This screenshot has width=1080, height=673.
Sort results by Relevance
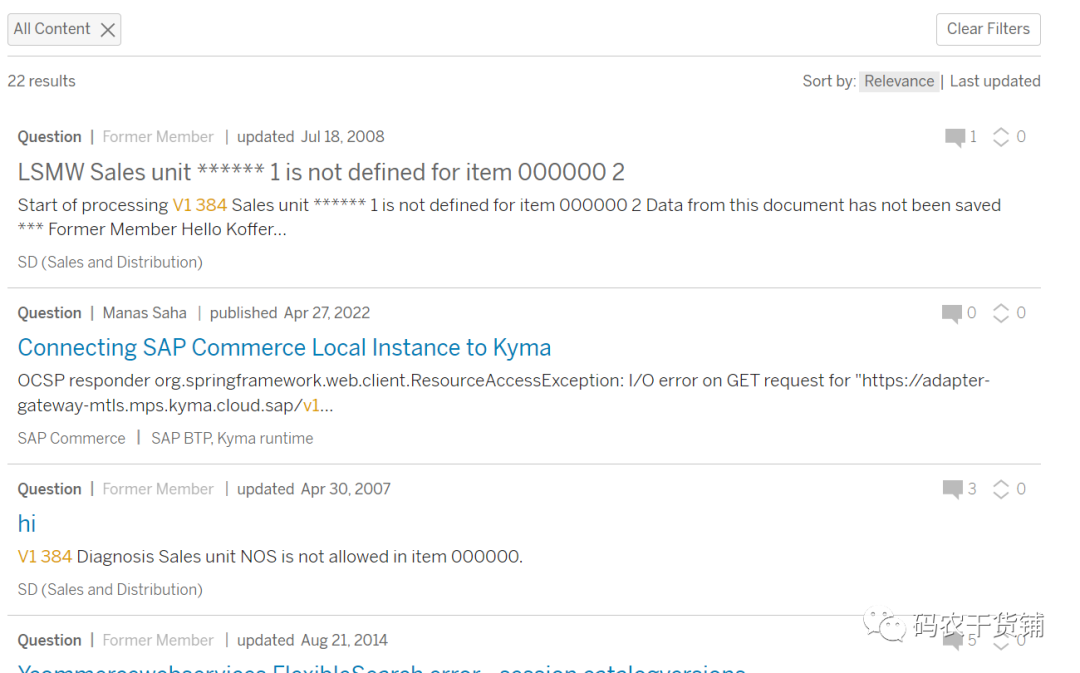(x=898, y=81)
